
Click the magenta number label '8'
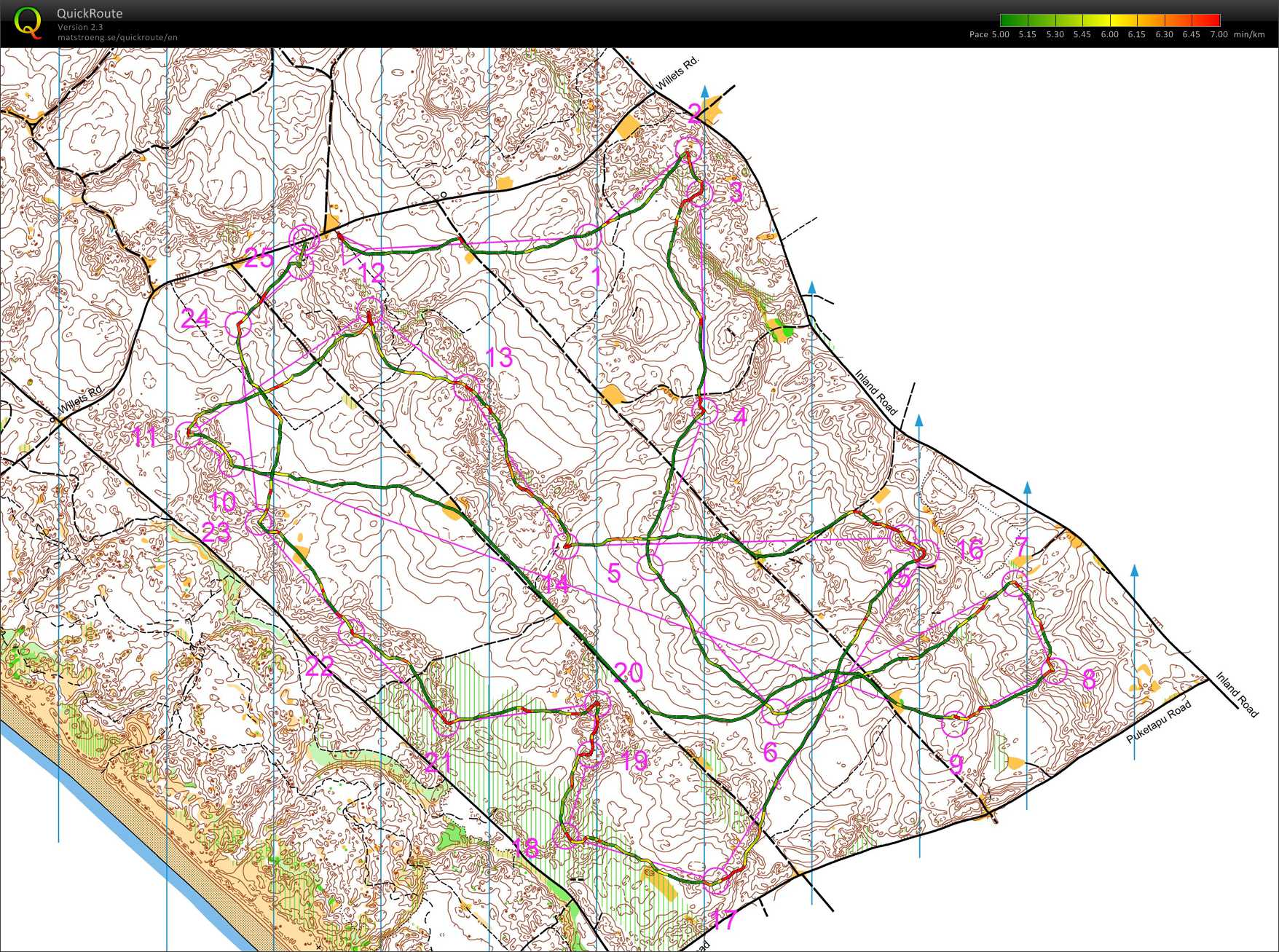click(1089, 680)
